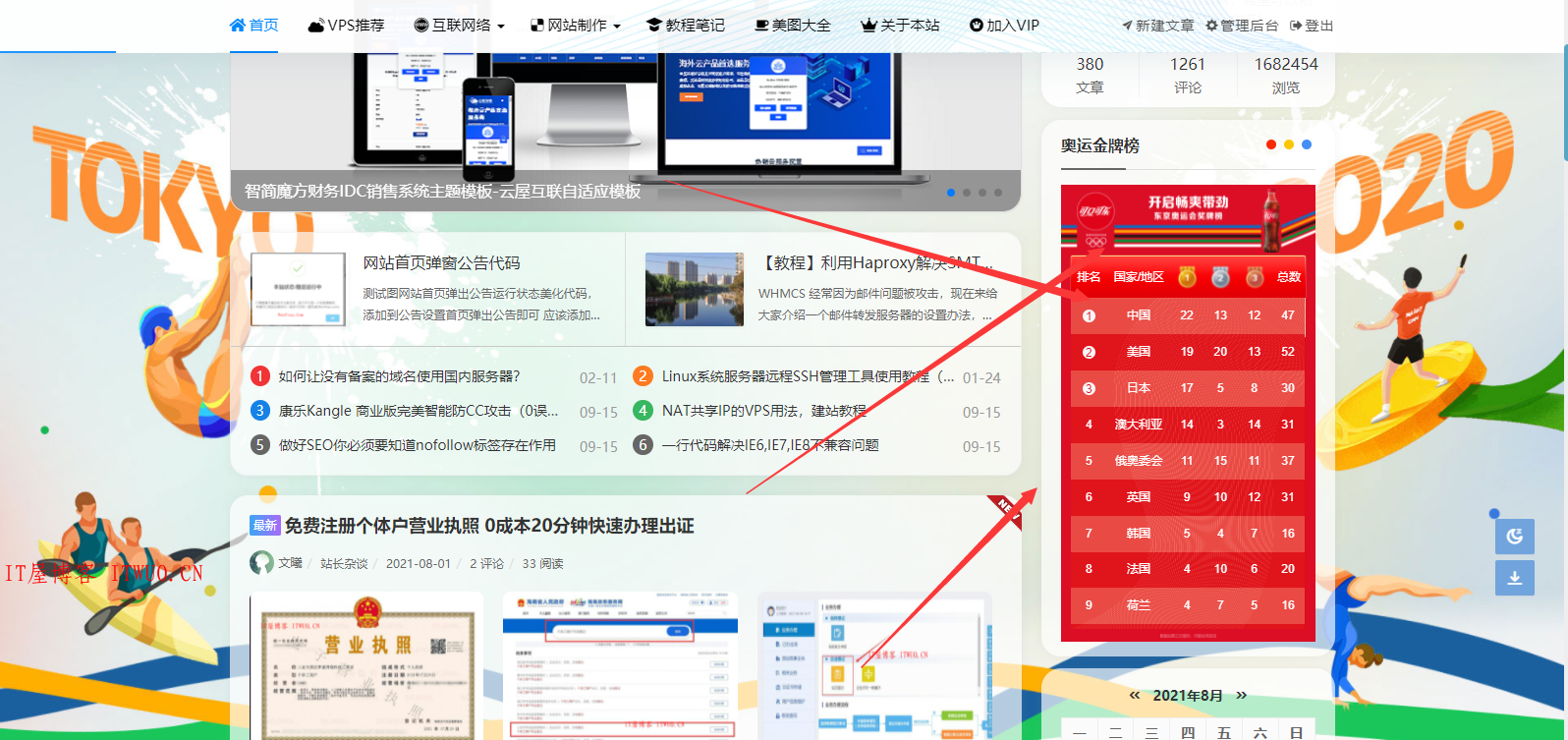The width and height of the screenshot is (1568, 740).
Task: Click the gear icon for 管理后台
Action: coord(1211,26)
